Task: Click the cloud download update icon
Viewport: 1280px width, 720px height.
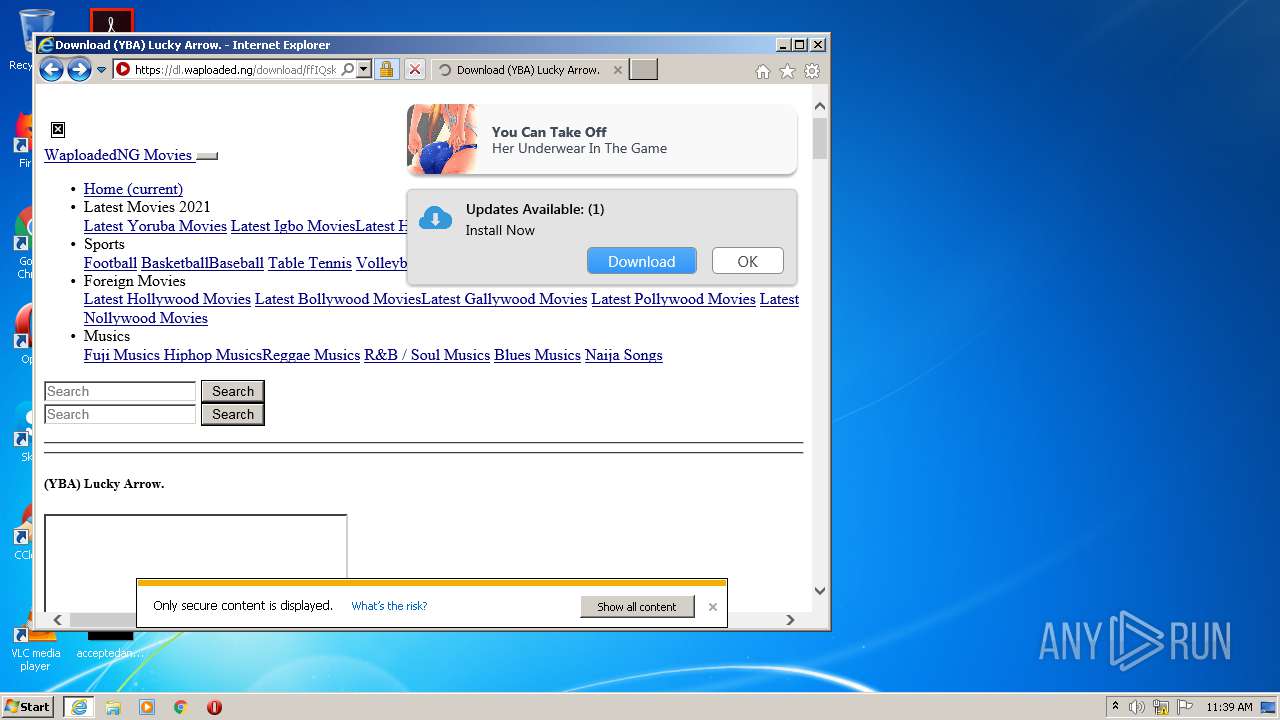Action: click(435, 218)
